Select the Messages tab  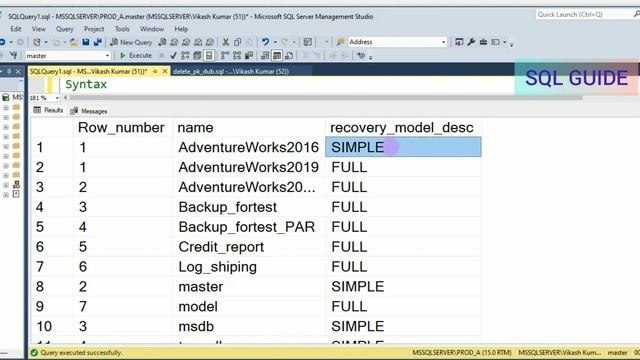[89, 111]
